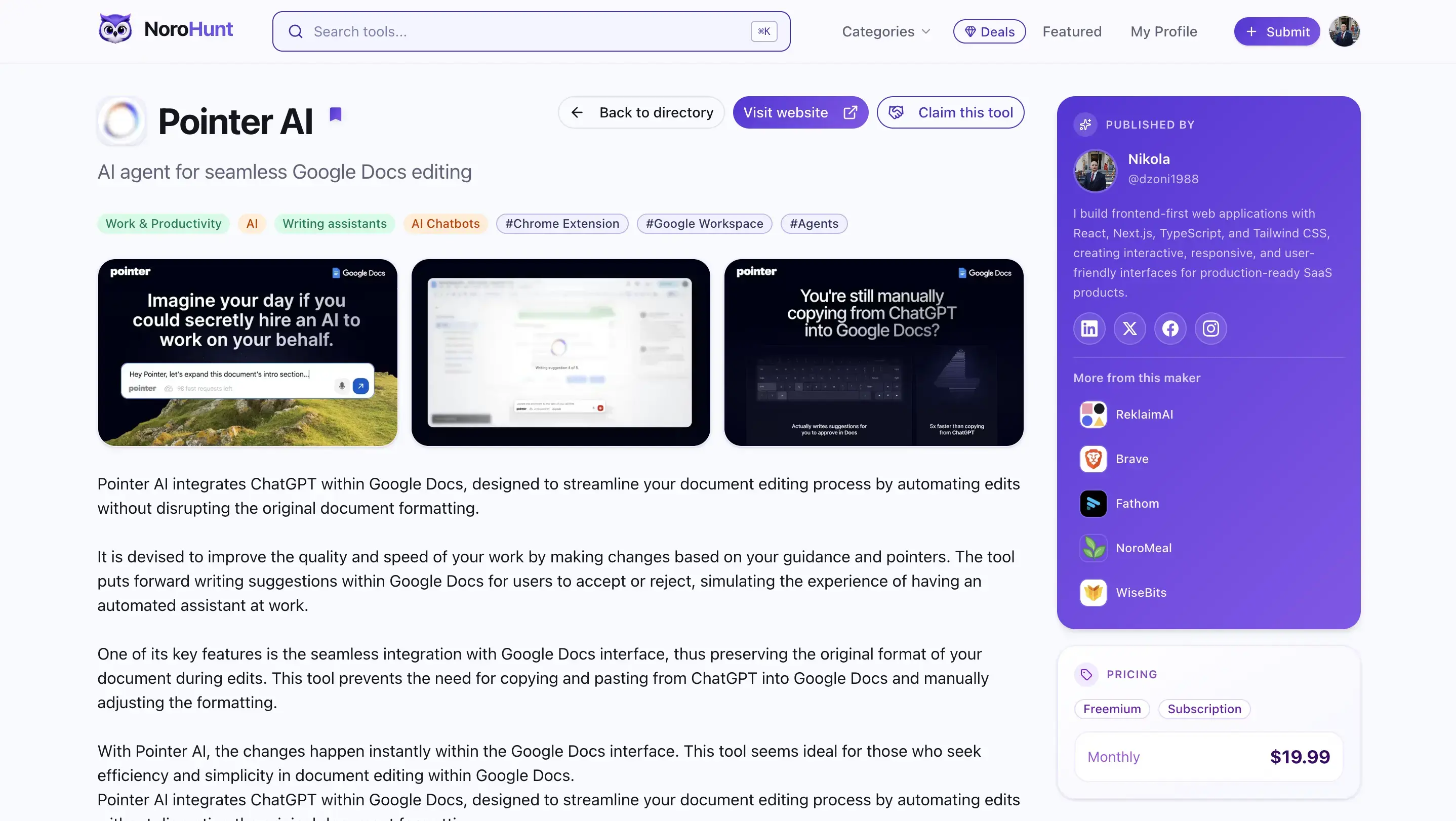This screenshot has width=1456, height=821.
Task: Select the Work & Productivity tag
Action: pos(164,224)
